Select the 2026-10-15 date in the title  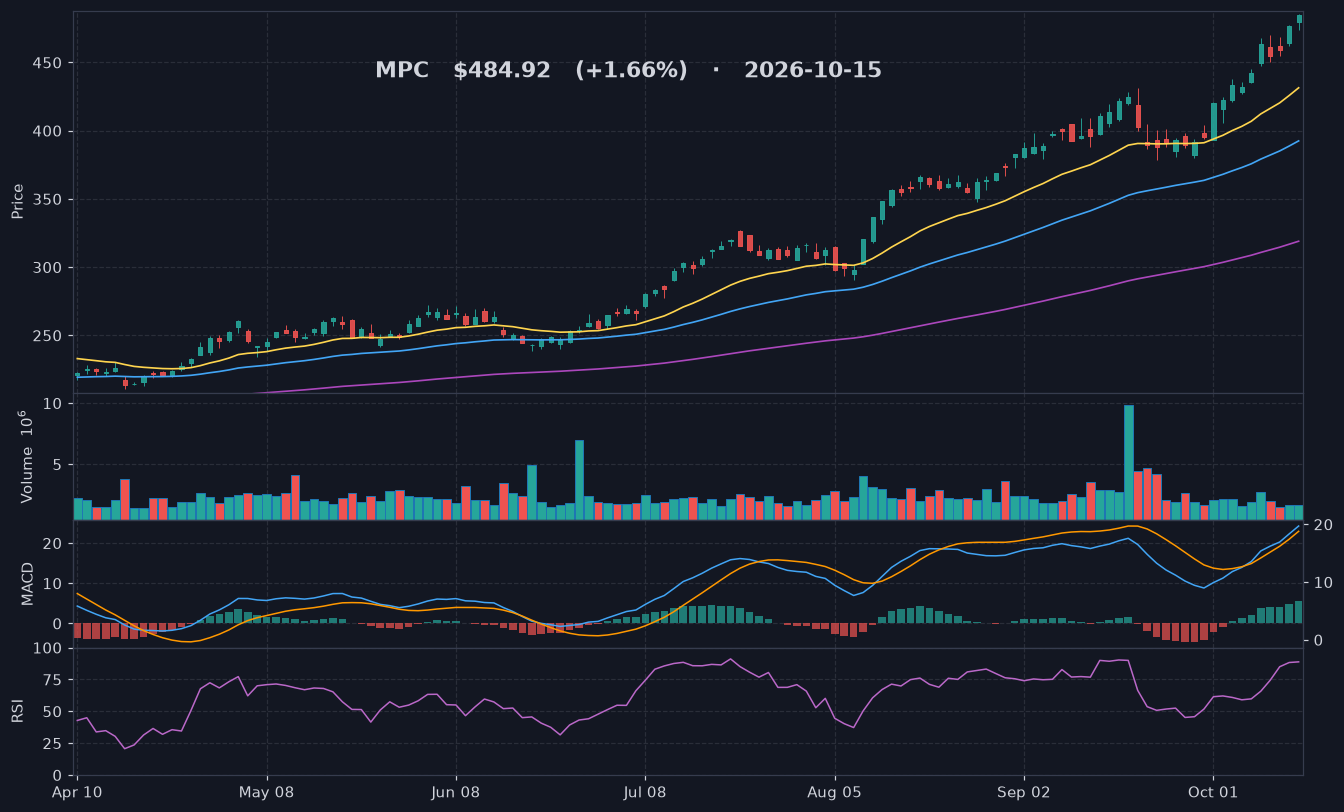tap(813, 71)
